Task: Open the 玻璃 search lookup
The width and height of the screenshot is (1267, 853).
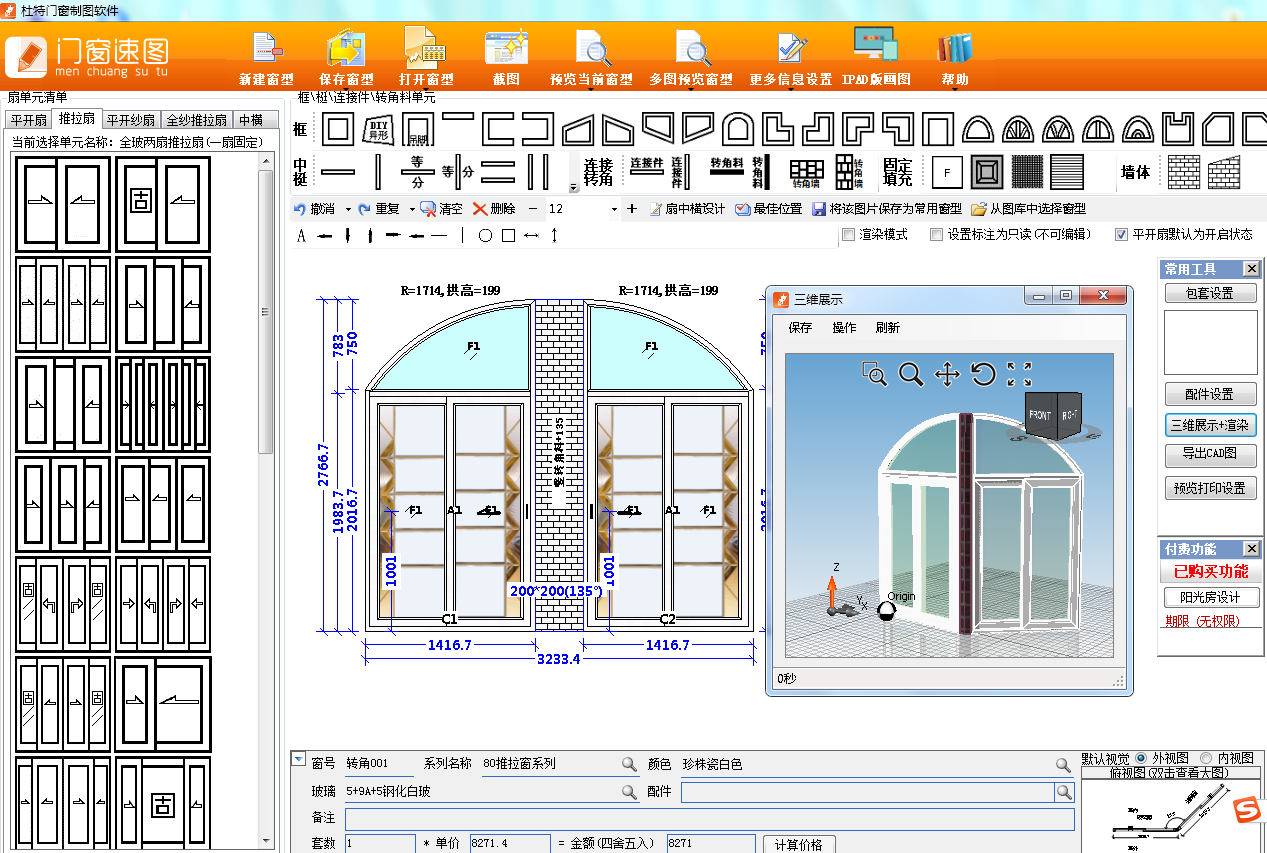Action: click(x=629, y=792)
